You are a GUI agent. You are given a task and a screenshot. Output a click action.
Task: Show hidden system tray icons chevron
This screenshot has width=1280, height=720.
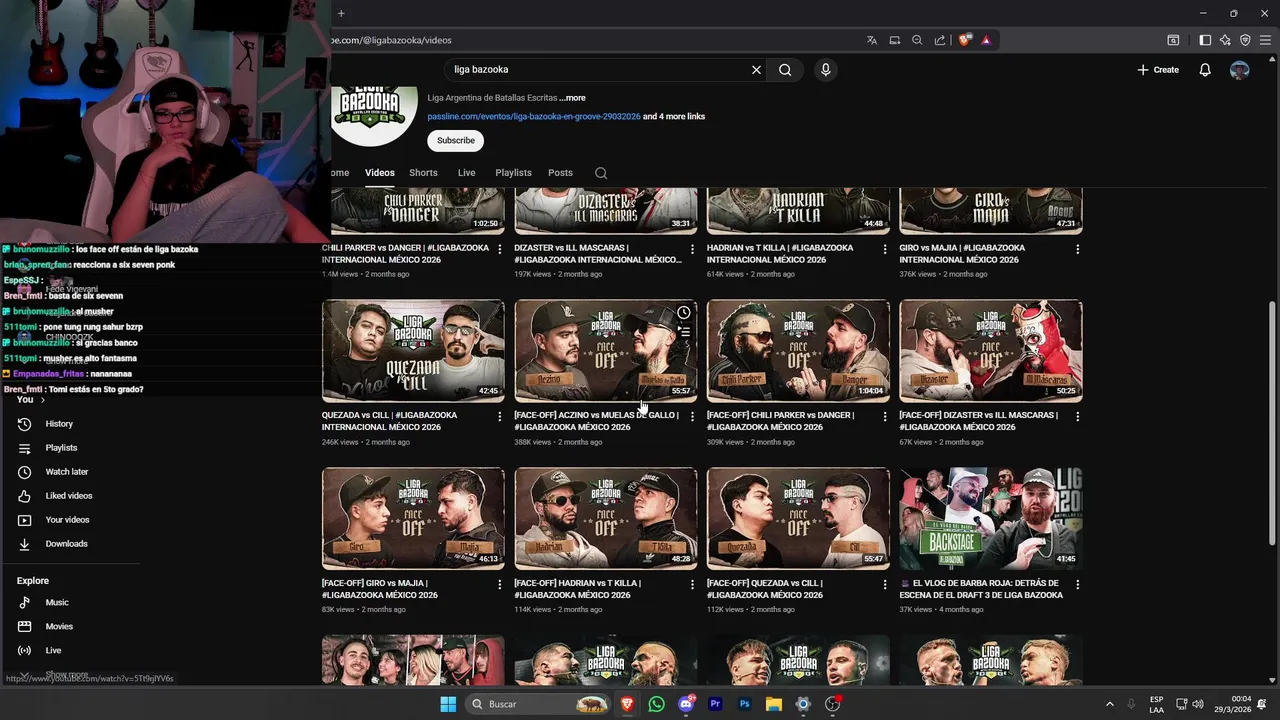(1109, 704)
